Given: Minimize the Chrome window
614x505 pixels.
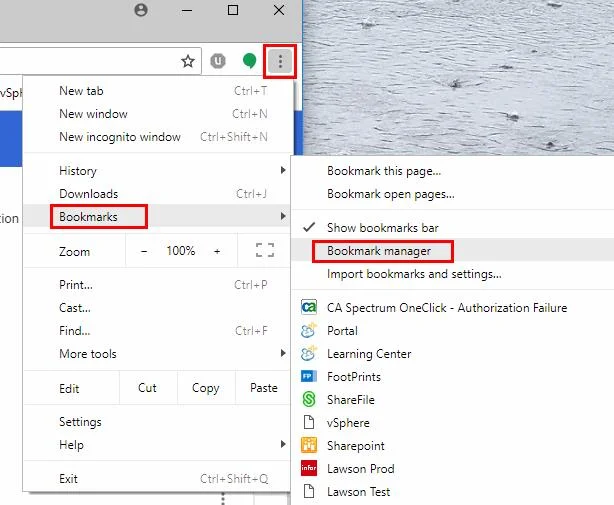Looking at the screenshot, I should 187,10.
